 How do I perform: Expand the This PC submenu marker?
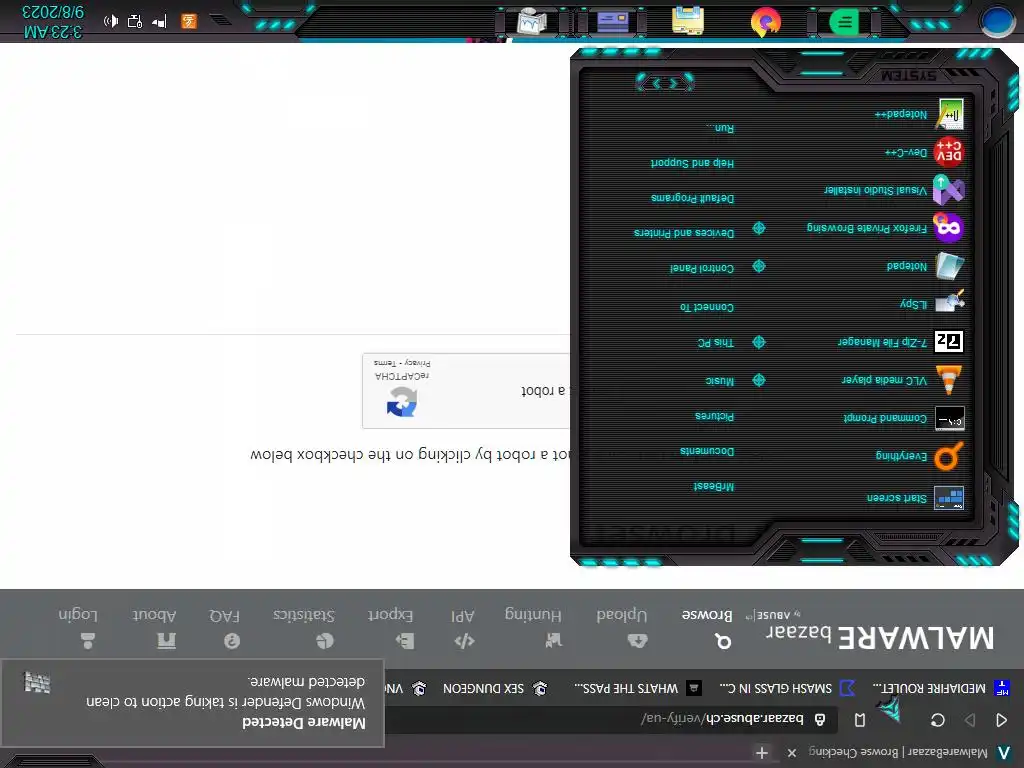point(759,342)
